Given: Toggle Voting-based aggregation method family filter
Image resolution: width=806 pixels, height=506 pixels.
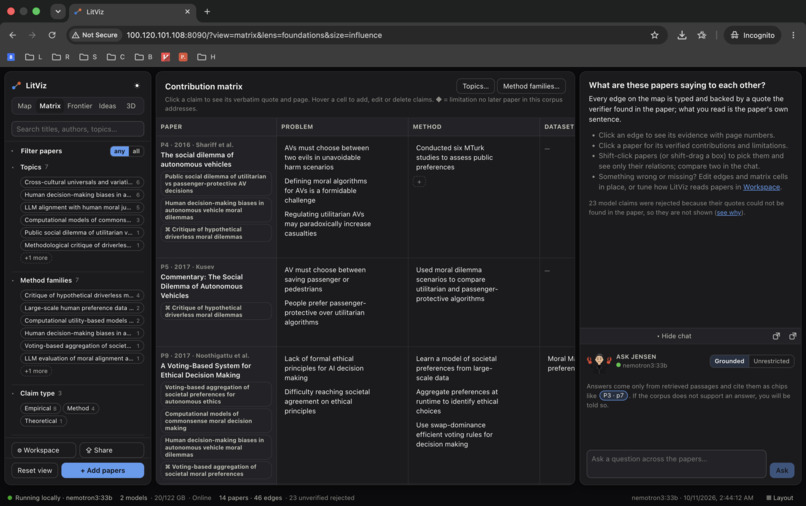Looking at the screenshot, I should (x=82, y=346).
